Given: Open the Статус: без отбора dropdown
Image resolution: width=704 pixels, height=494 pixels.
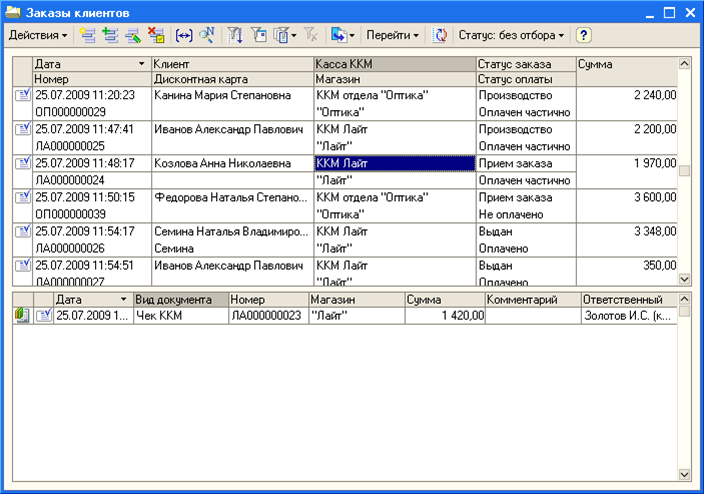Looking at the screenshot, I should coord(511,35).
